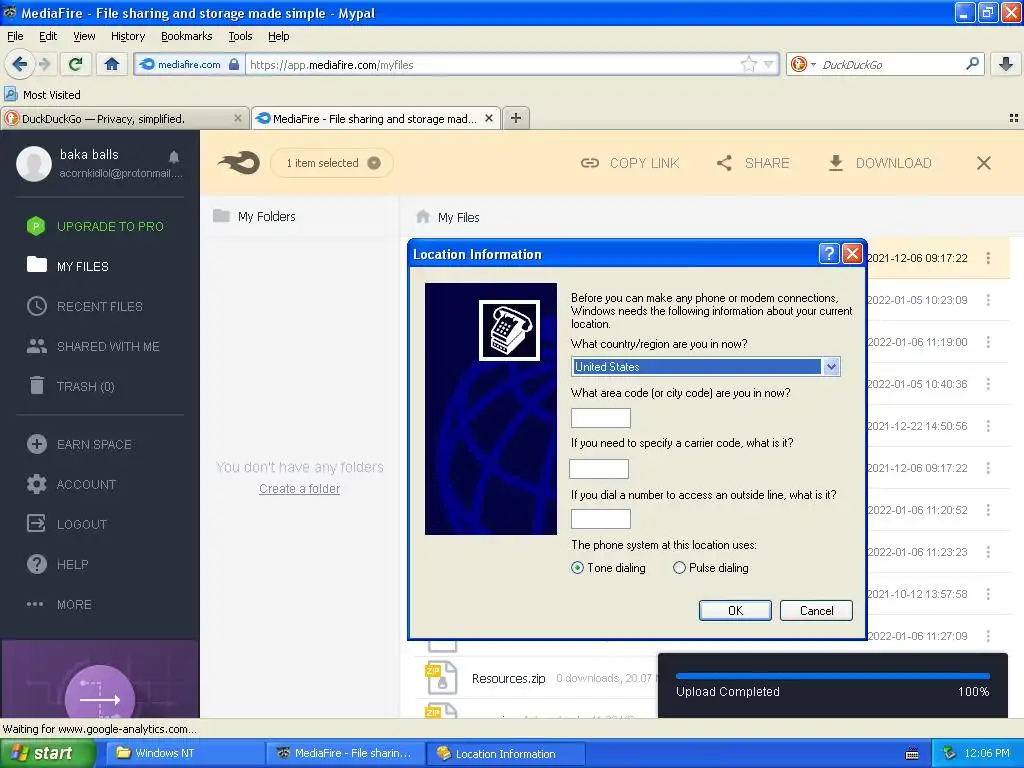Open the downloads arrow button in toolbar
1024x768 pixels.
(1006, 64)
